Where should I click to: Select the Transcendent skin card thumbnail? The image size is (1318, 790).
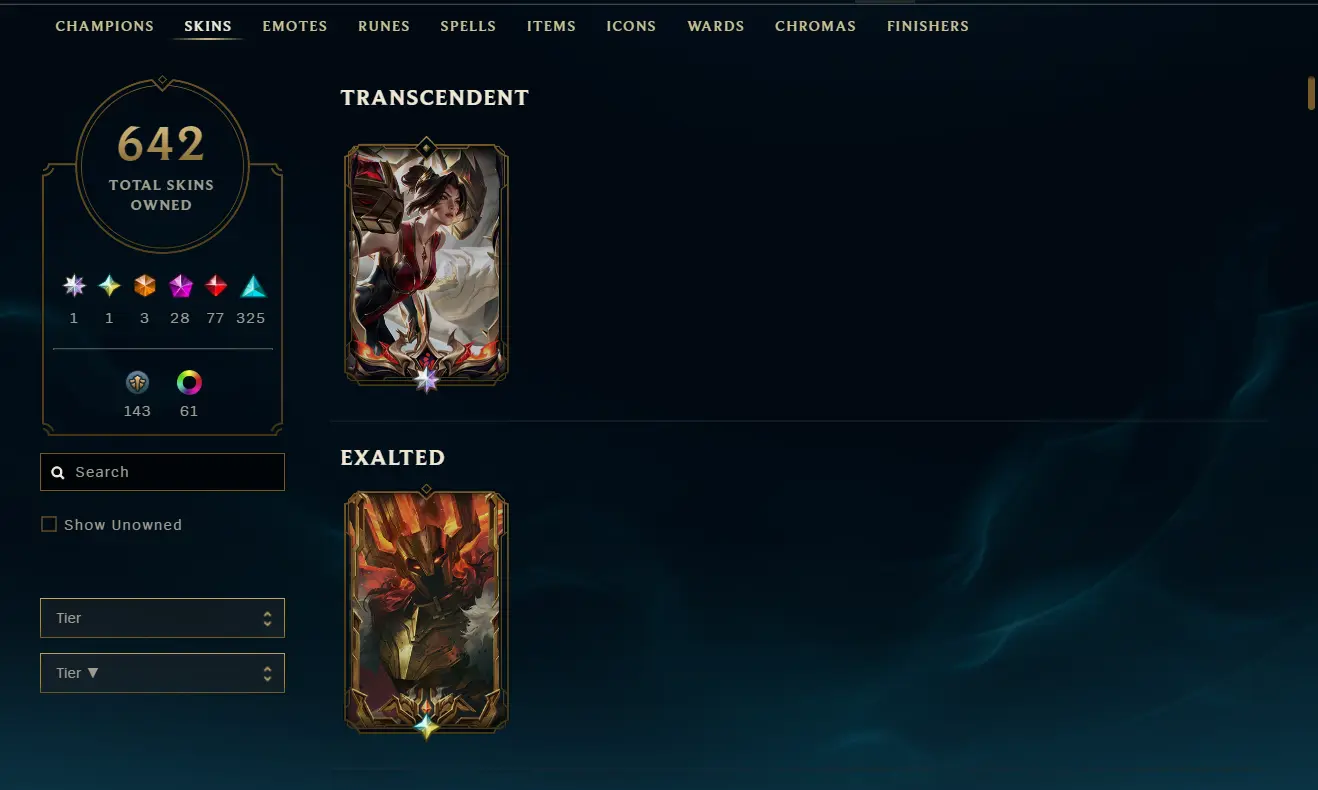(427, 264)
